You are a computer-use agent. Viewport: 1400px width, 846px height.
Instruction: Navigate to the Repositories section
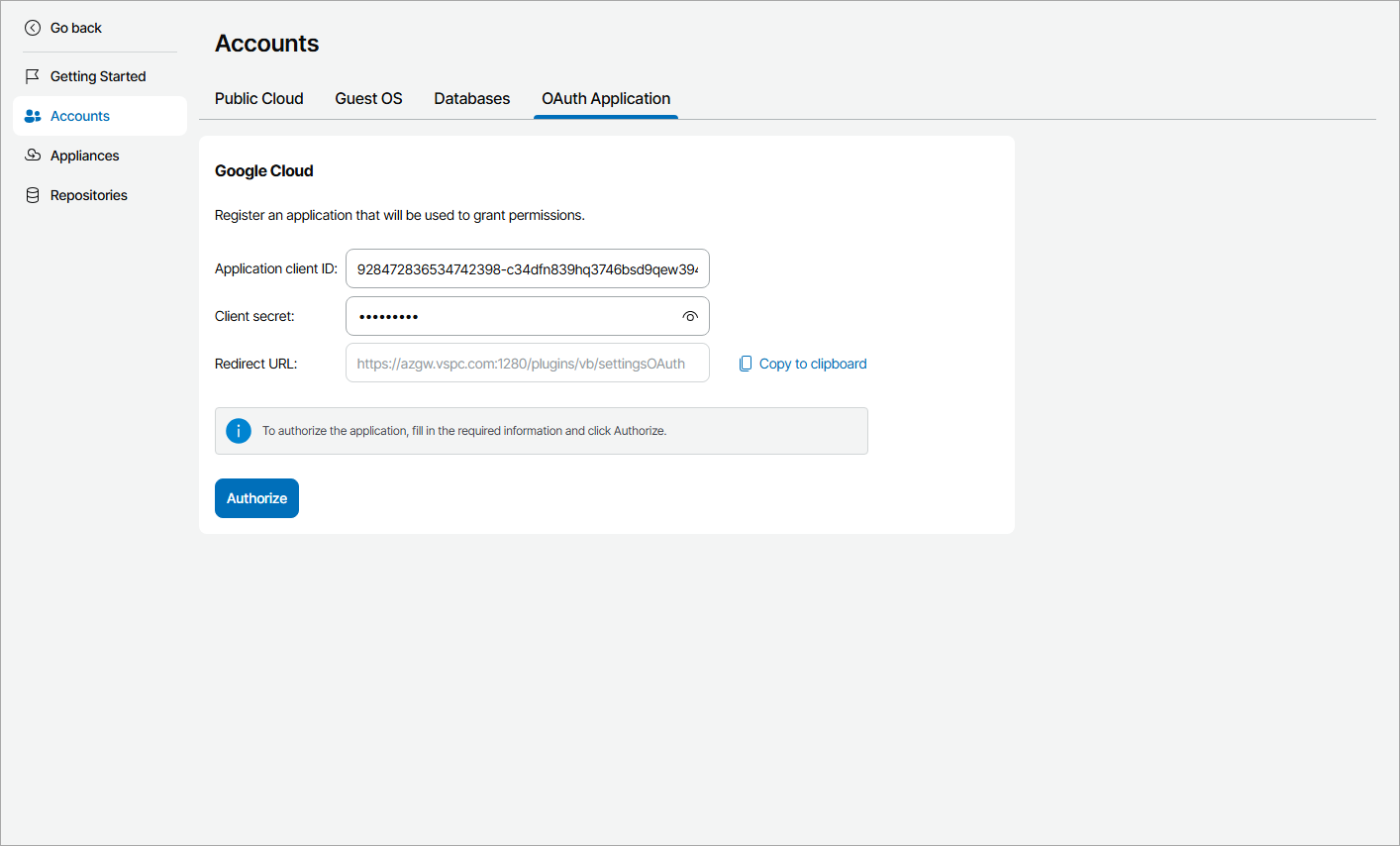point(88,194)
